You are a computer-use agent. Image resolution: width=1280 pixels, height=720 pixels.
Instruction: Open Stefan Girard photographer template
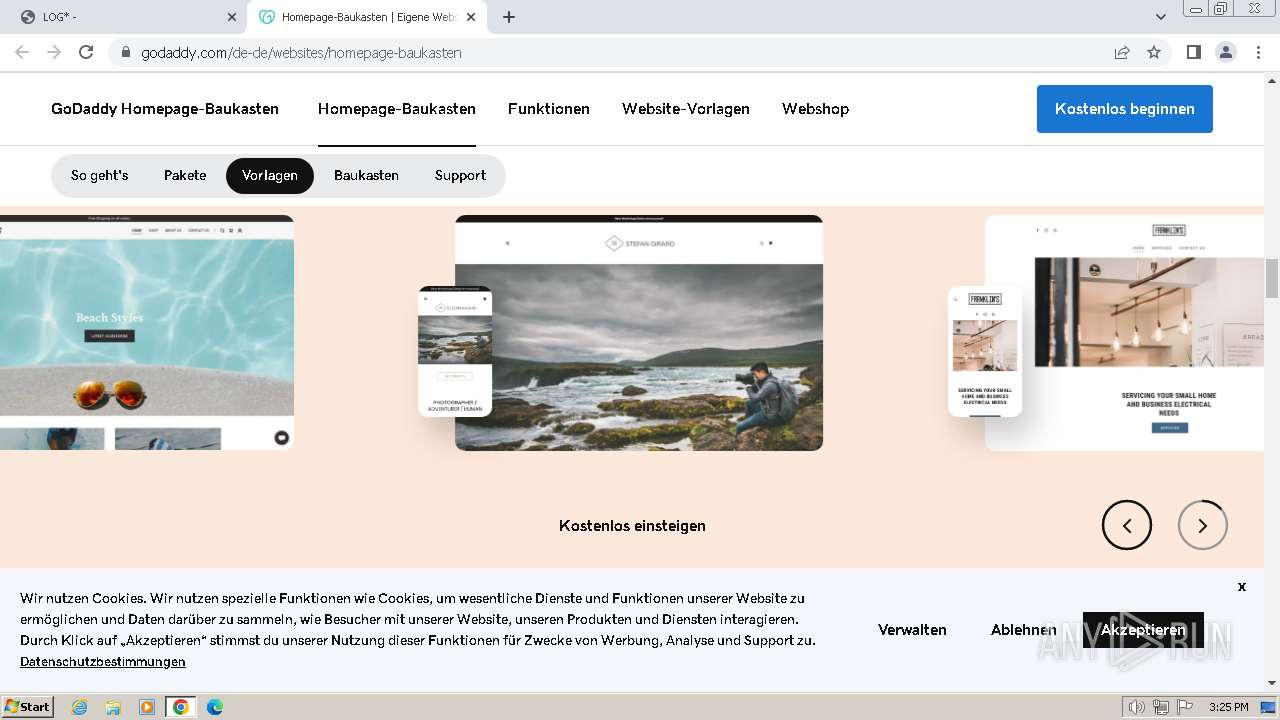coord(639,333)
